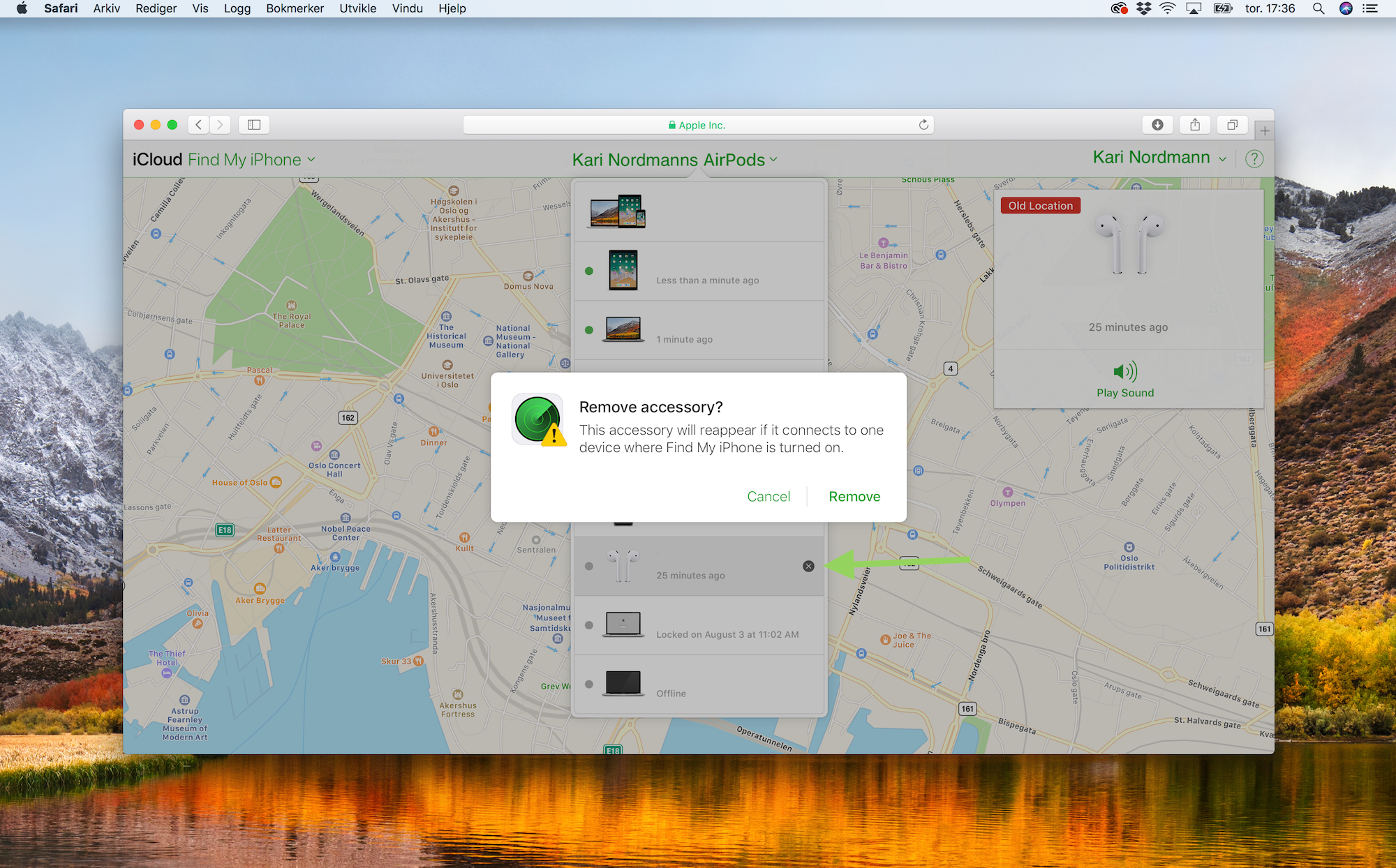Click Oslo Concert Hall map marker
The height and width of the screenshot is (868, 1396).
[x=334, y=455]
